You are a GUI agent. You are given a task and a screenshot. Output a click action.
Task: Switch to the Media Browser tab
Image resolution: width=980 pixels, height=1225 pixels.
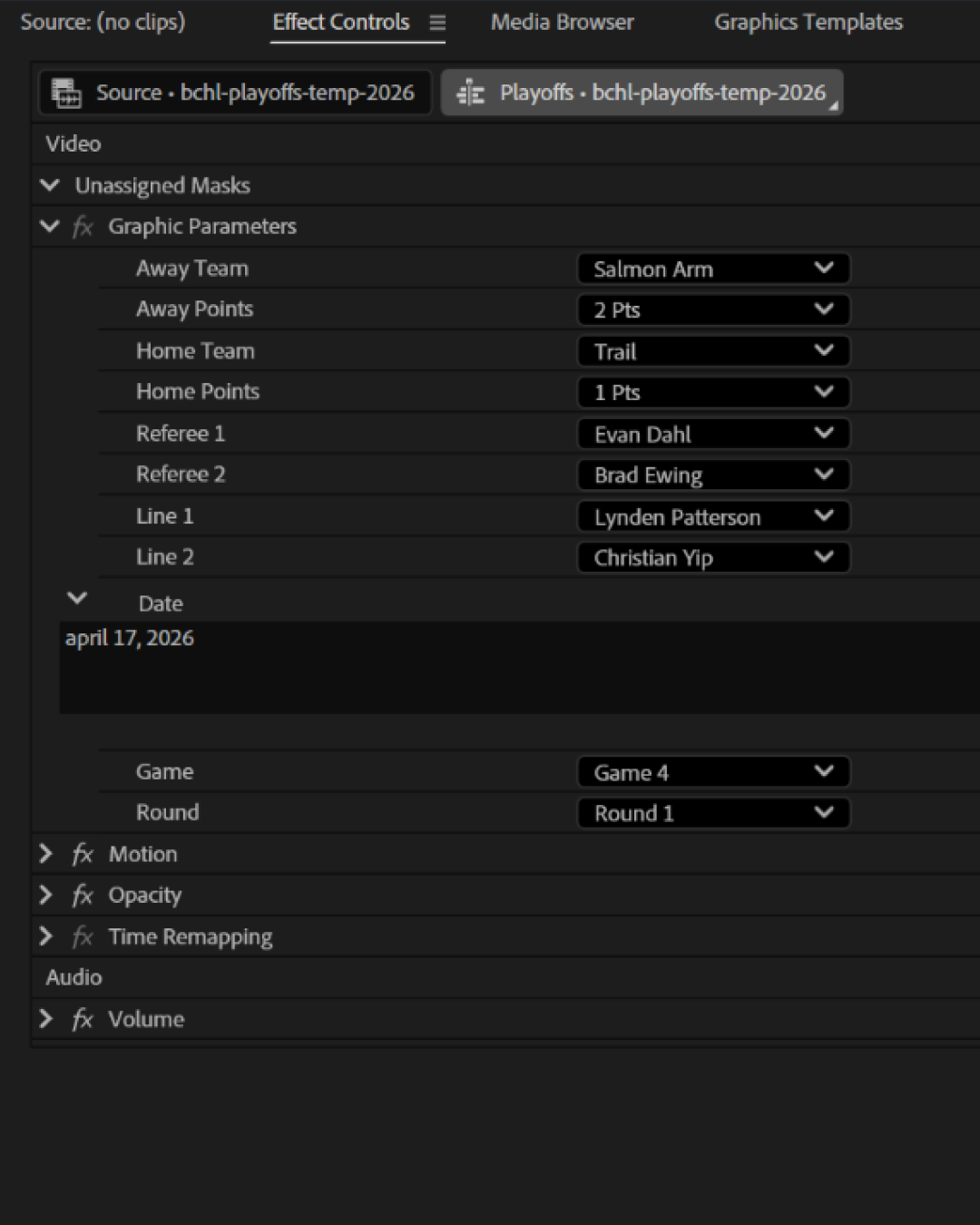562,22
